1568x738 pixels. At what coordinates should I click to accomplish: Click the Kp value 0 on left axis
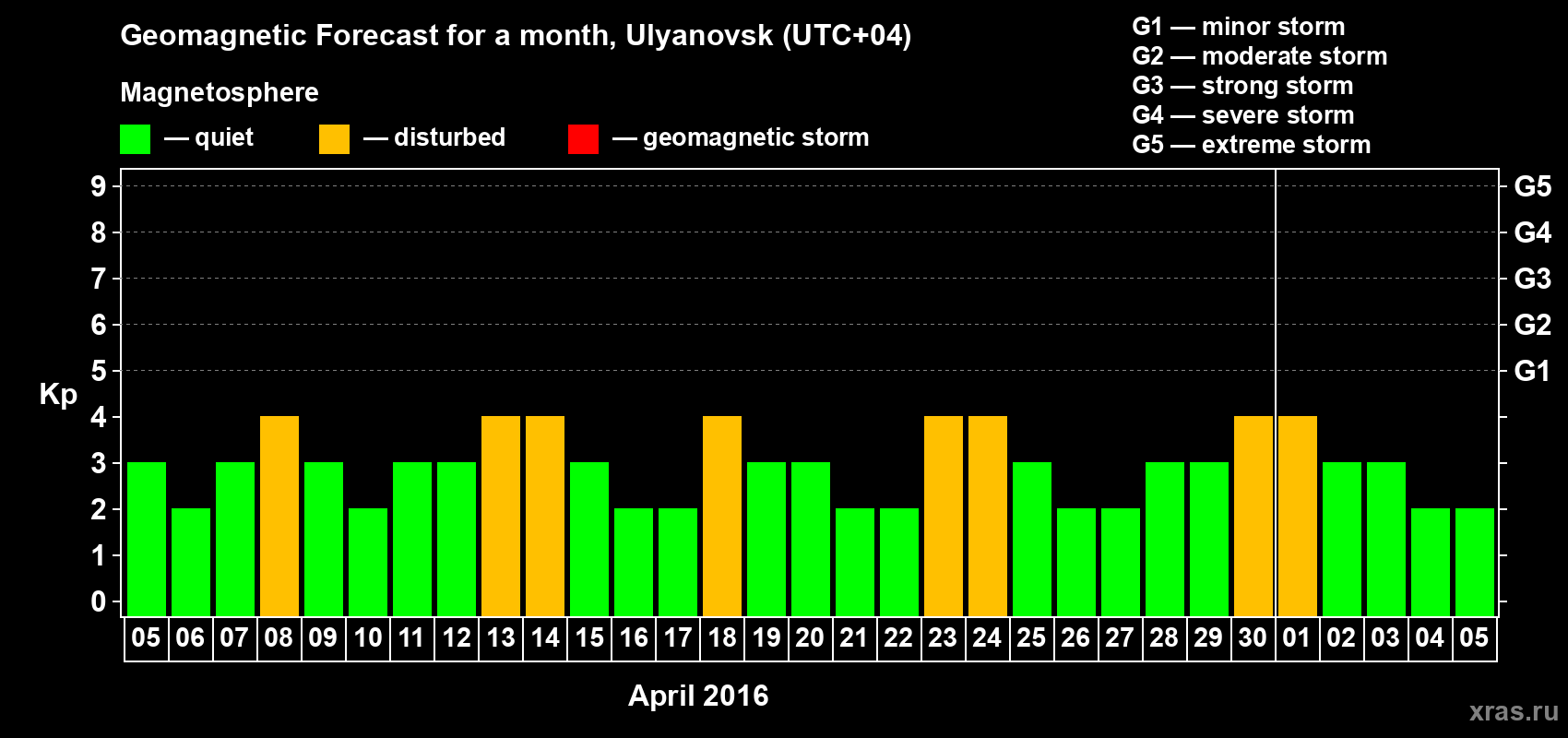[x=99, y=601]
